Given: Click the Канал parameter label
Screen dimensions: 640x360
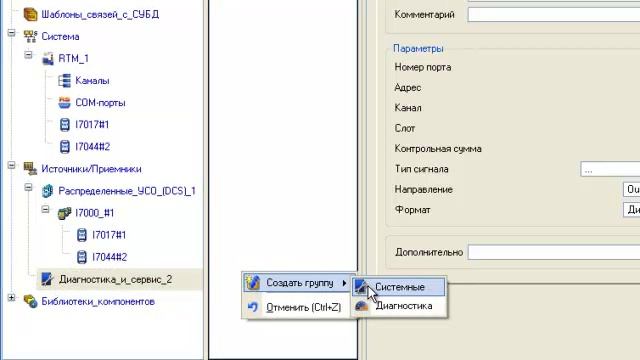Looking at the screenshot, I should coord(408,108).
